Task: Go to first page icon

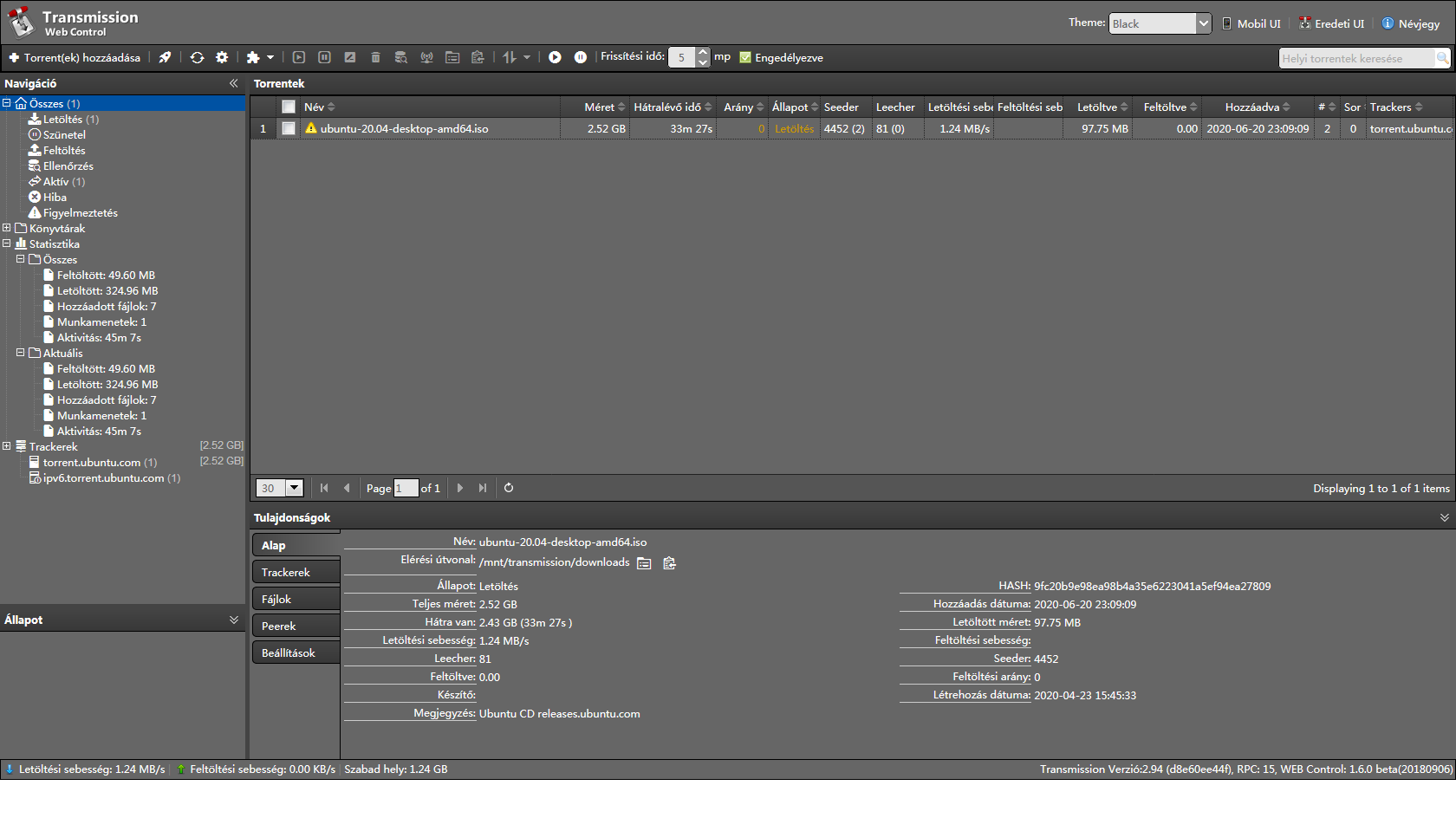Action: pyautogui.click(x=324, y=488)
